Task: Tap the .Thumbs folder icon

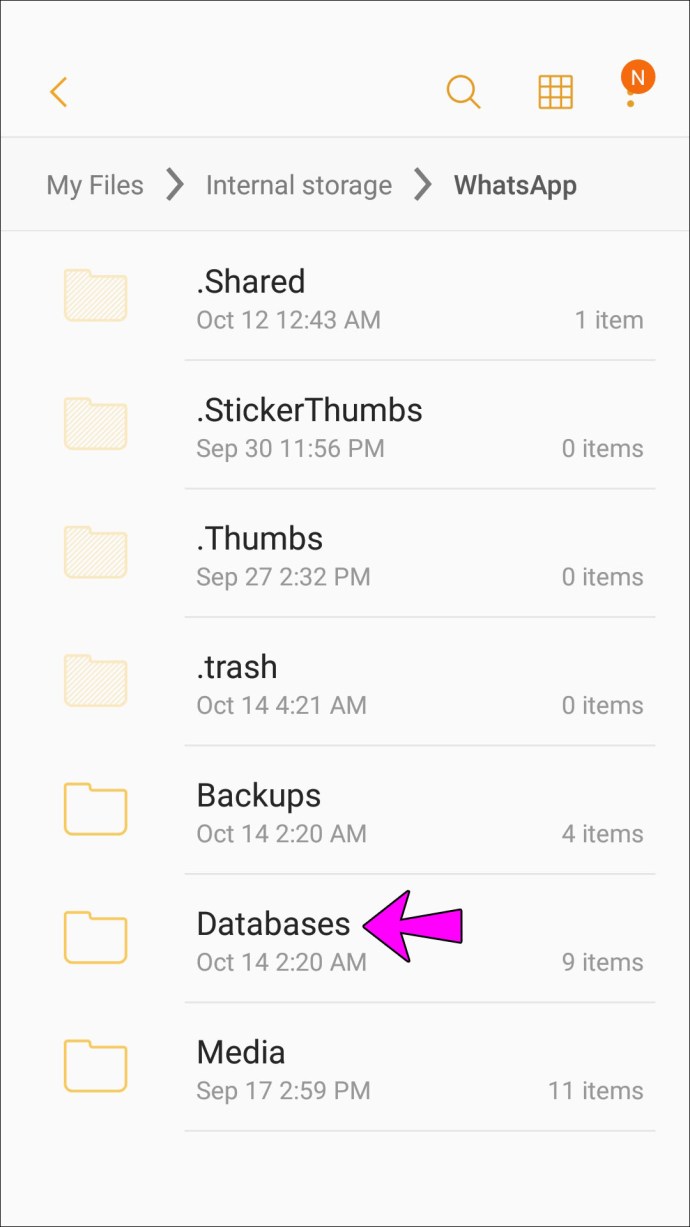Action: click(x=95, y=553)
